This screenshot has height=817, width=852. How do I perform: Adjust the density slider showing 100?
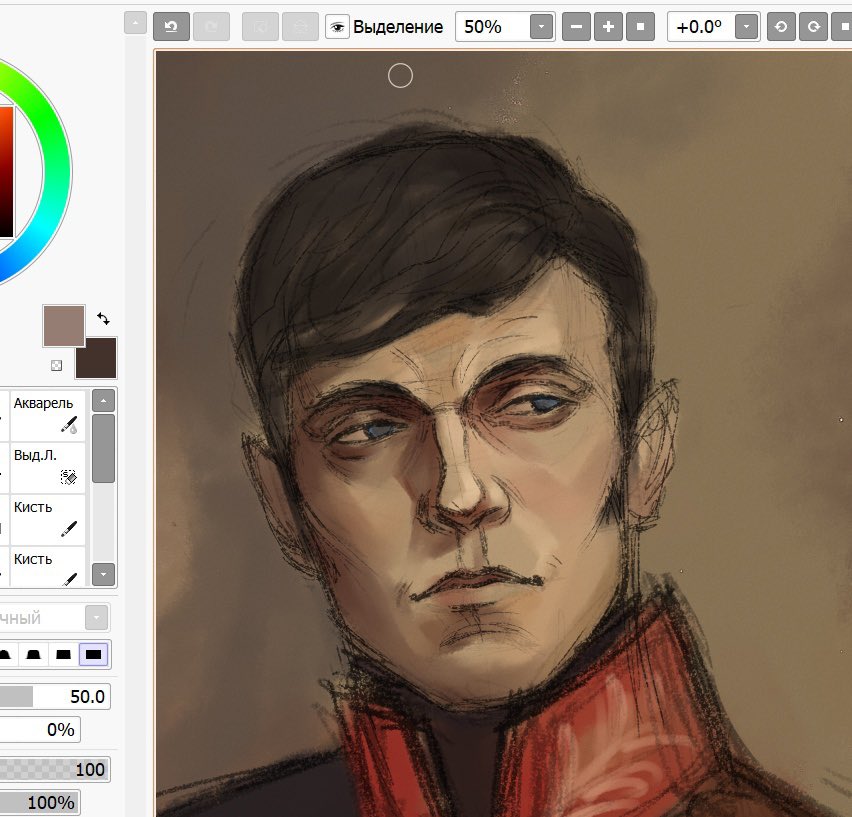coord(54,769)
